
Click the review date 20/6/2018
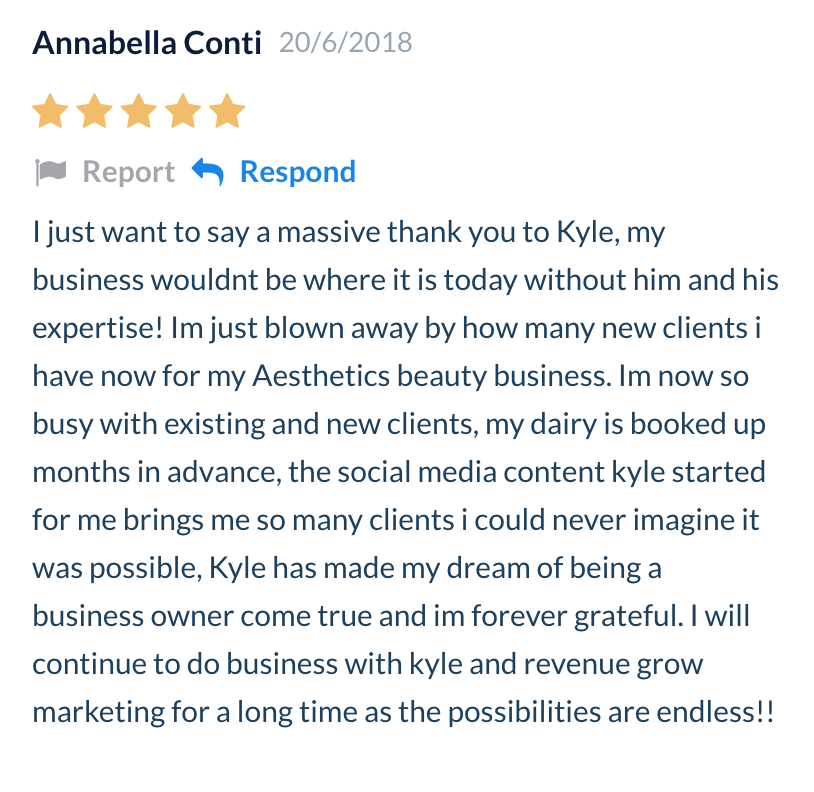pyautogui.click(x=346, y=43)
